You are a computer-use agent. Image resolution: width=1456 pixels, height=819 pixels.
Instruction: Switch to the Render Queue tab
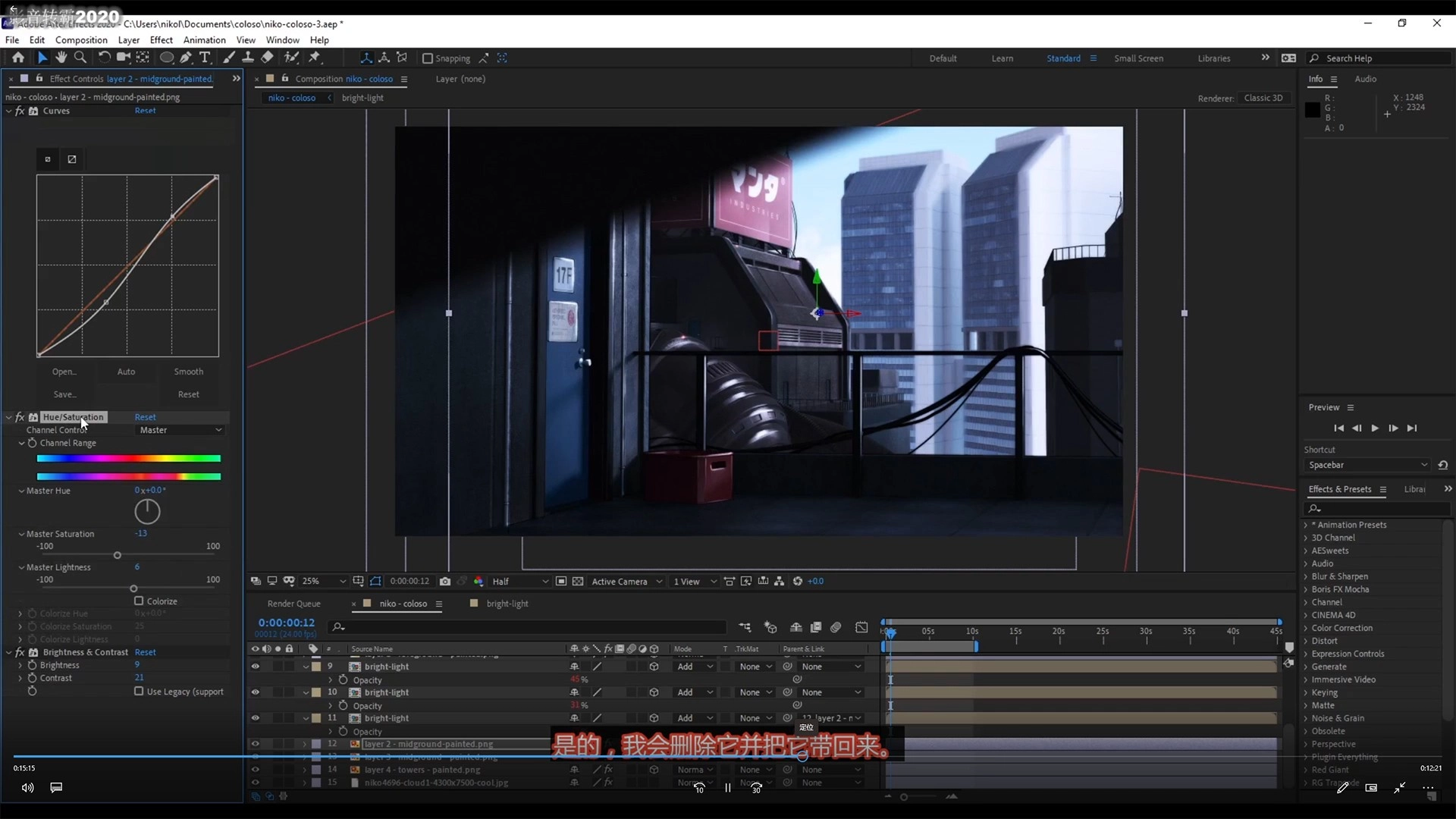point(293,604)
